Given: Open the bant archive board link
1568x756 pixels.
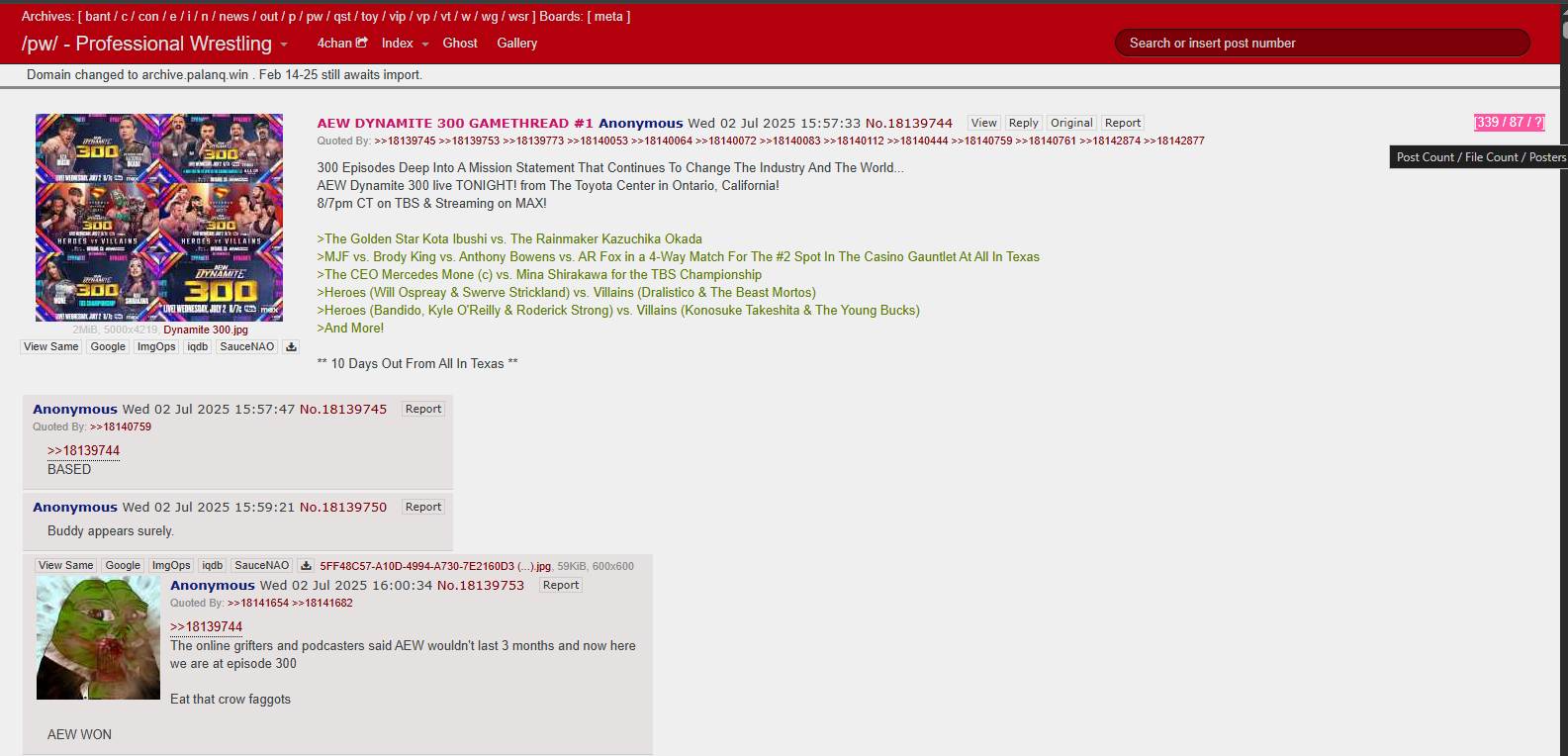Looking at the screenshot, I should point(98,16).
